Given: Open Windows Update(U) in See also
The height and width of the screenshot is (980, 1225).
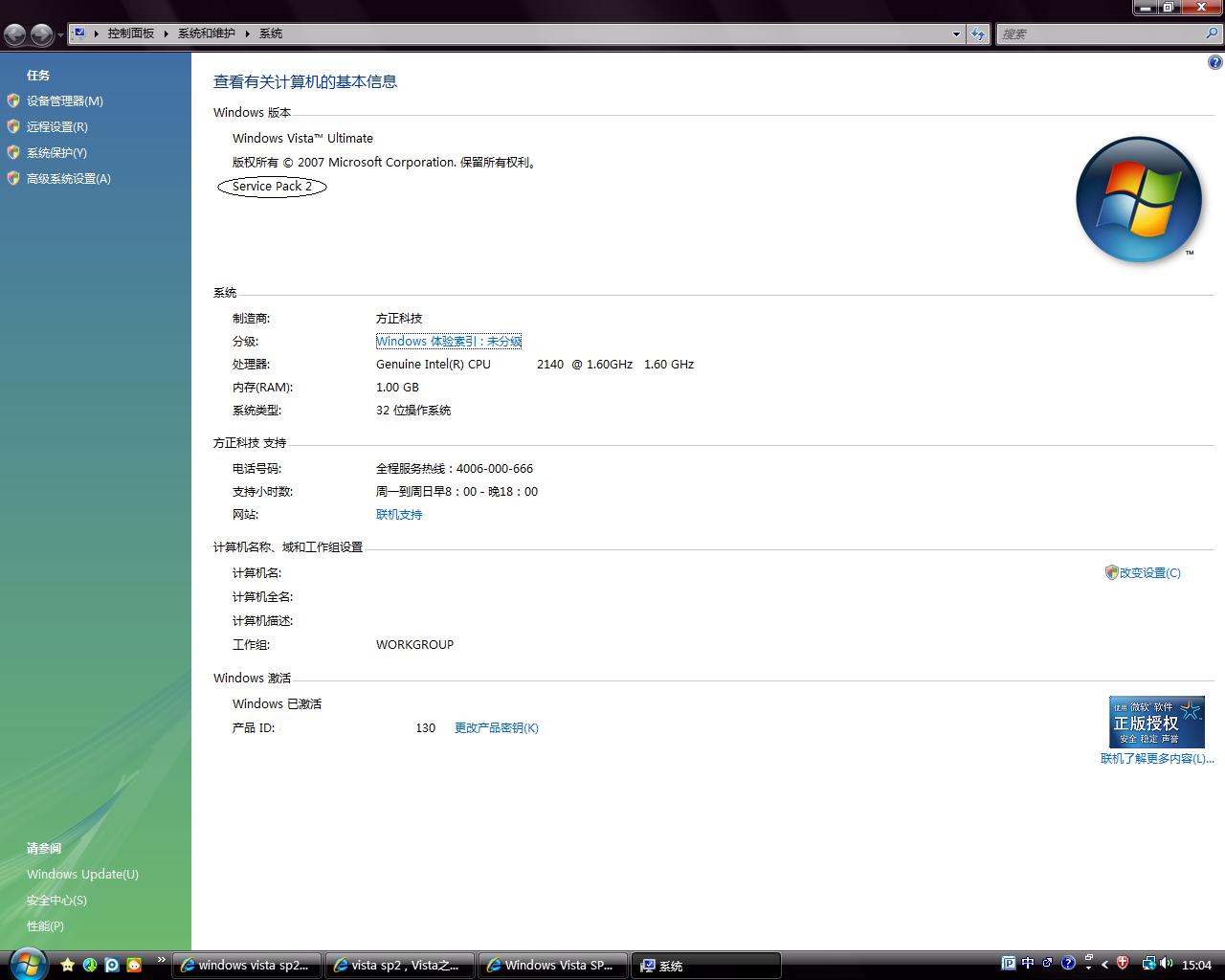Looking at the screenshot, I should click(x=82, y=874).
